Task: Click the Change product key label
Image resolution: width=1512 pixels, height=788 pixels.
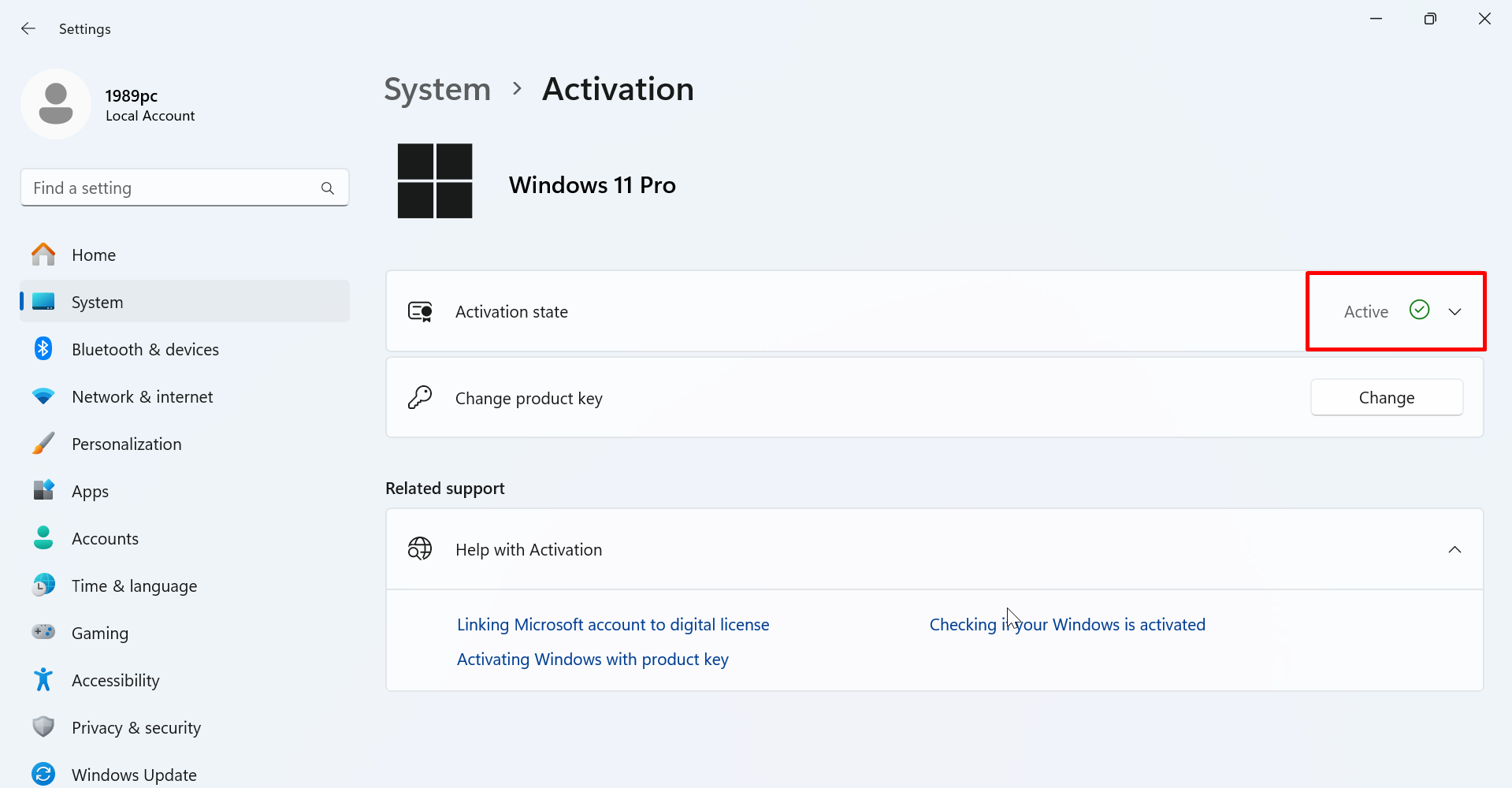Action: 529,398
